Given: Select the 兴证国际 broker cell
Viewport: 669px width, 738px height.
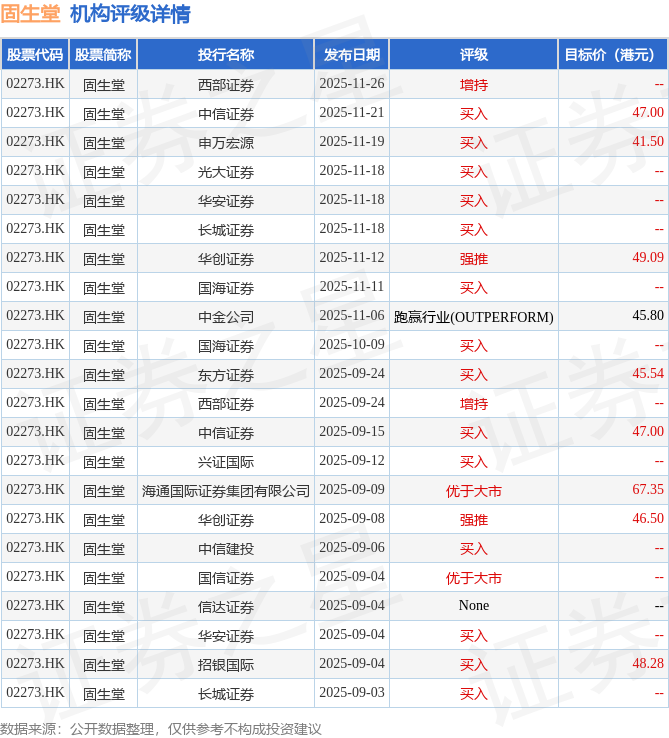Looking at the screenshot, I should coord(226,462).
